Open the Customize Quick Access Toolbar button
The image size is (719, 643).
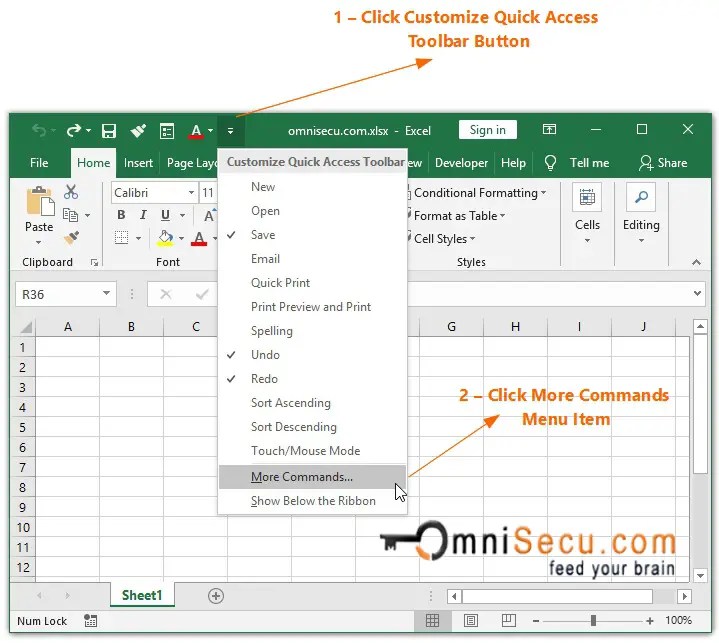231,131
